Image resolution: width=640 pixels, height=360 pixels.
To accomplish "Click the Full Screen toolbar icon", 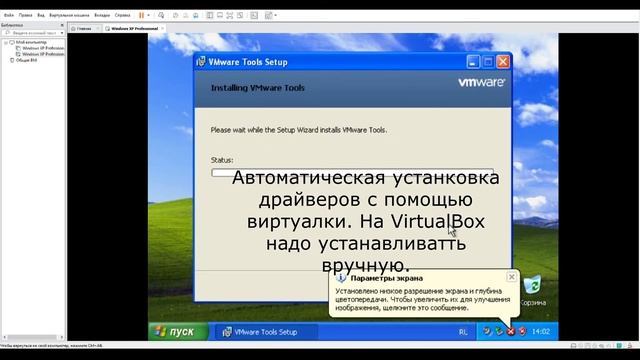I will click(x=230, y=15).
